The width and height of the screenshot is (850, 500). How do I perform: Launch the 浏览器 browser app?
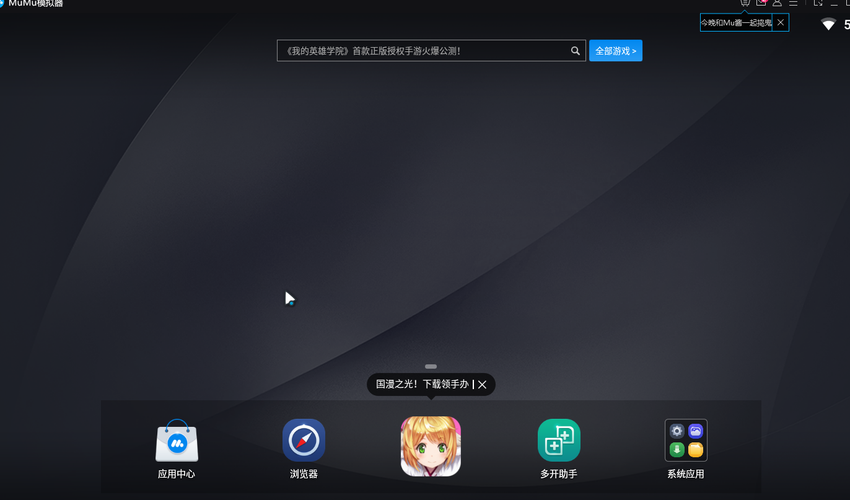tap(303, 440)
